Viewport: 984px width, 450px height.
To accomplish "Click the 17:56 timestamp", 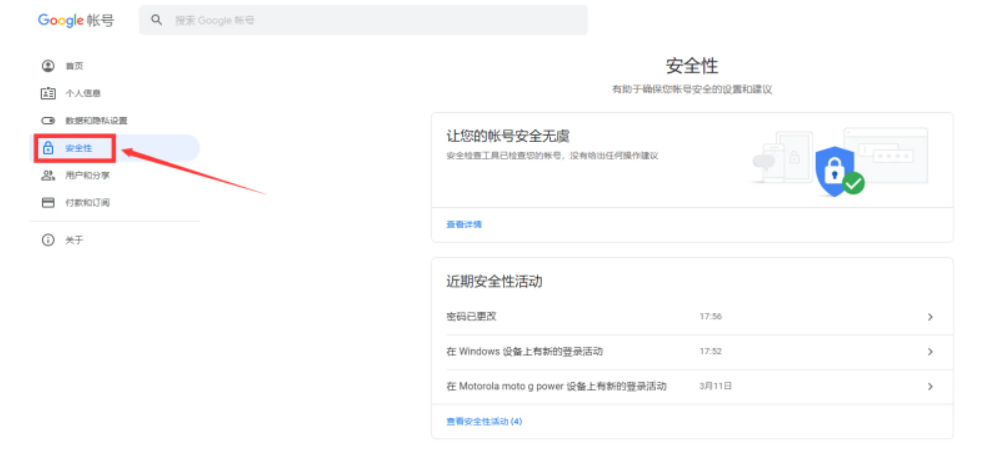I will tap(710, 317).
